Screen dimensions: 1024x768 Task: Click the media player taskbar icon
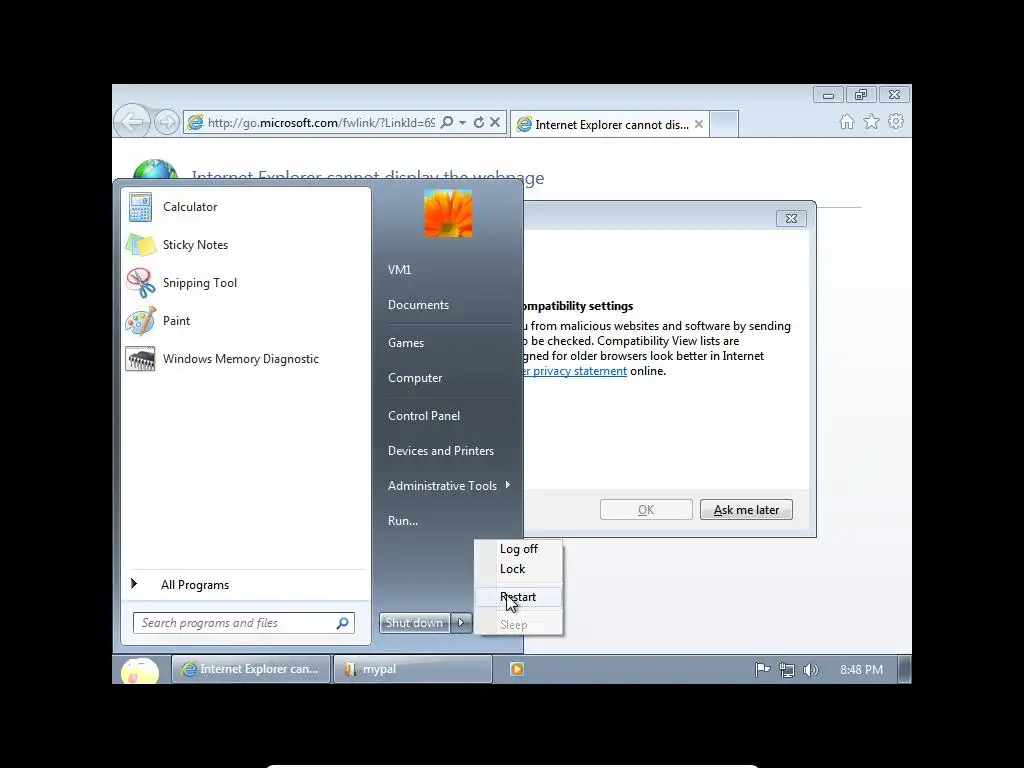tap(517, 669)
